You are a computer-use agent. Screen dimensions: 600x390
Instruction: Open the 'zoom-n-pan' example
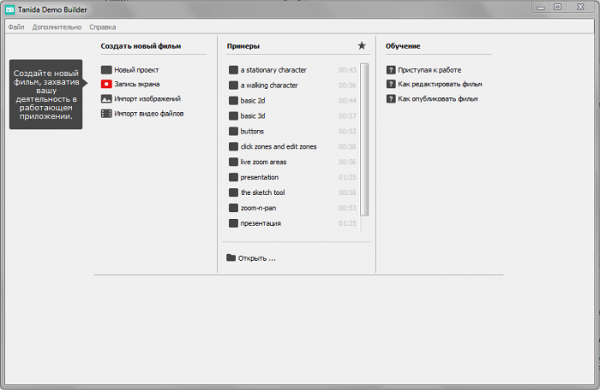click(x=258, y=208)
